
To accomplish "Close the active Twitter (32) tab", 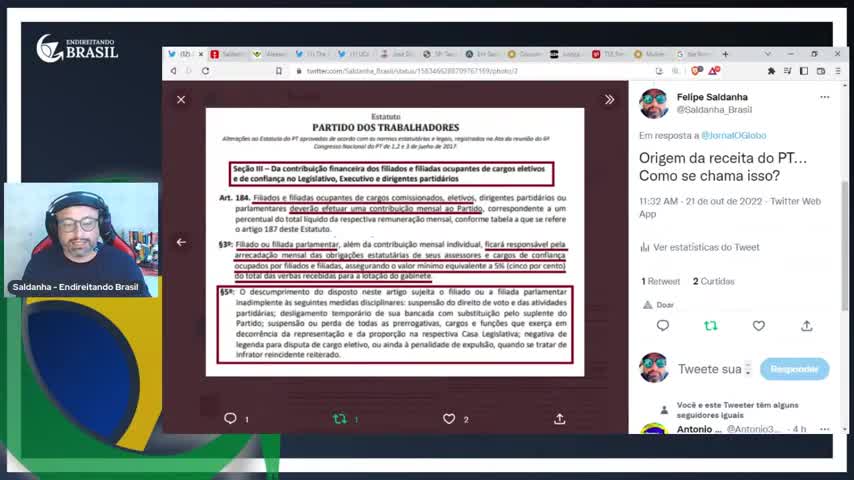I will (200, 54).
